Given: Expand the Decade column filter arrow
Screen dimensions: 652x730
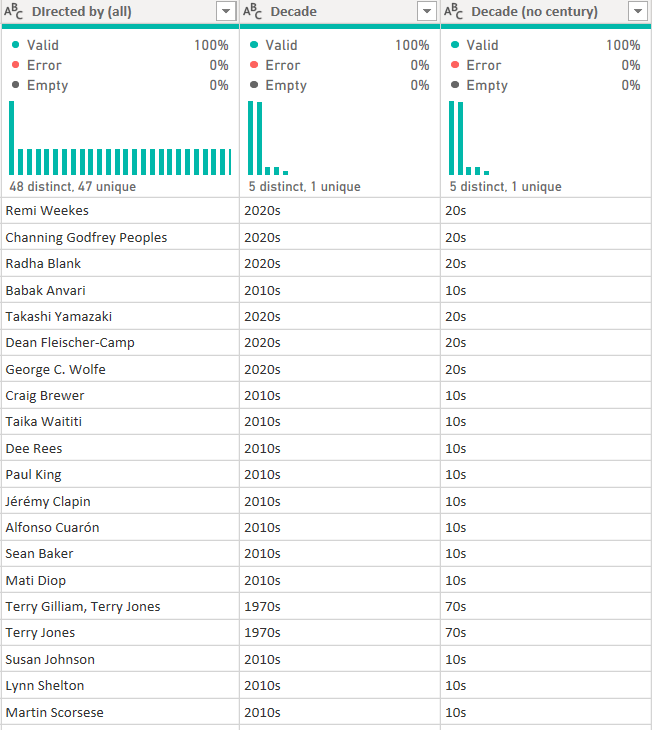Looking at the screenshot, I should click(x=427, y=12).
